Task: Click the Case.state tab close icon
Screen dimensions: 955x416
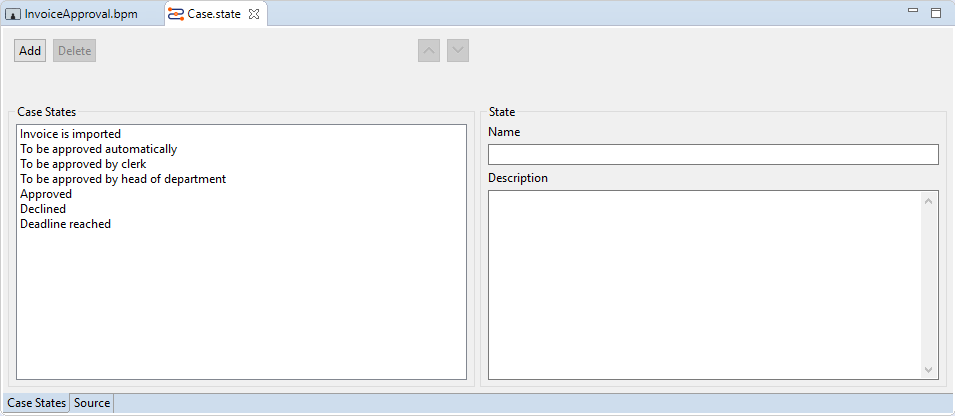Action: 253,14
